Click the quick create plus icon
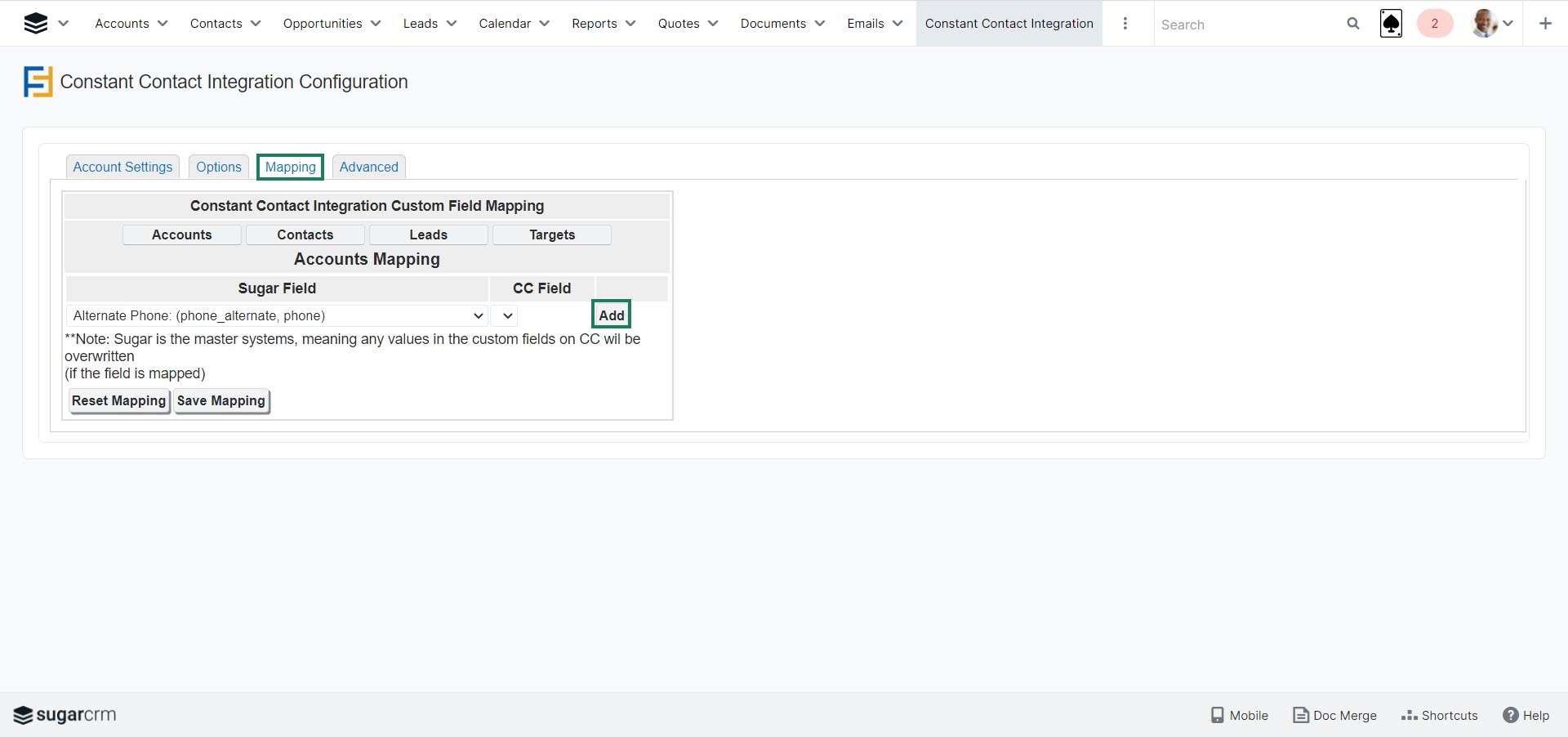 tap(1545, 24)
